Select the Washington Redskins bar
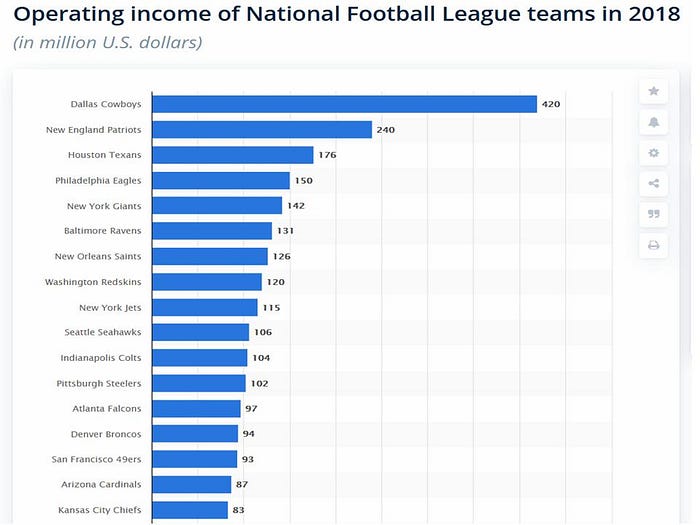The width and height of the screenshot is (700, 525). tap(207, 282)
